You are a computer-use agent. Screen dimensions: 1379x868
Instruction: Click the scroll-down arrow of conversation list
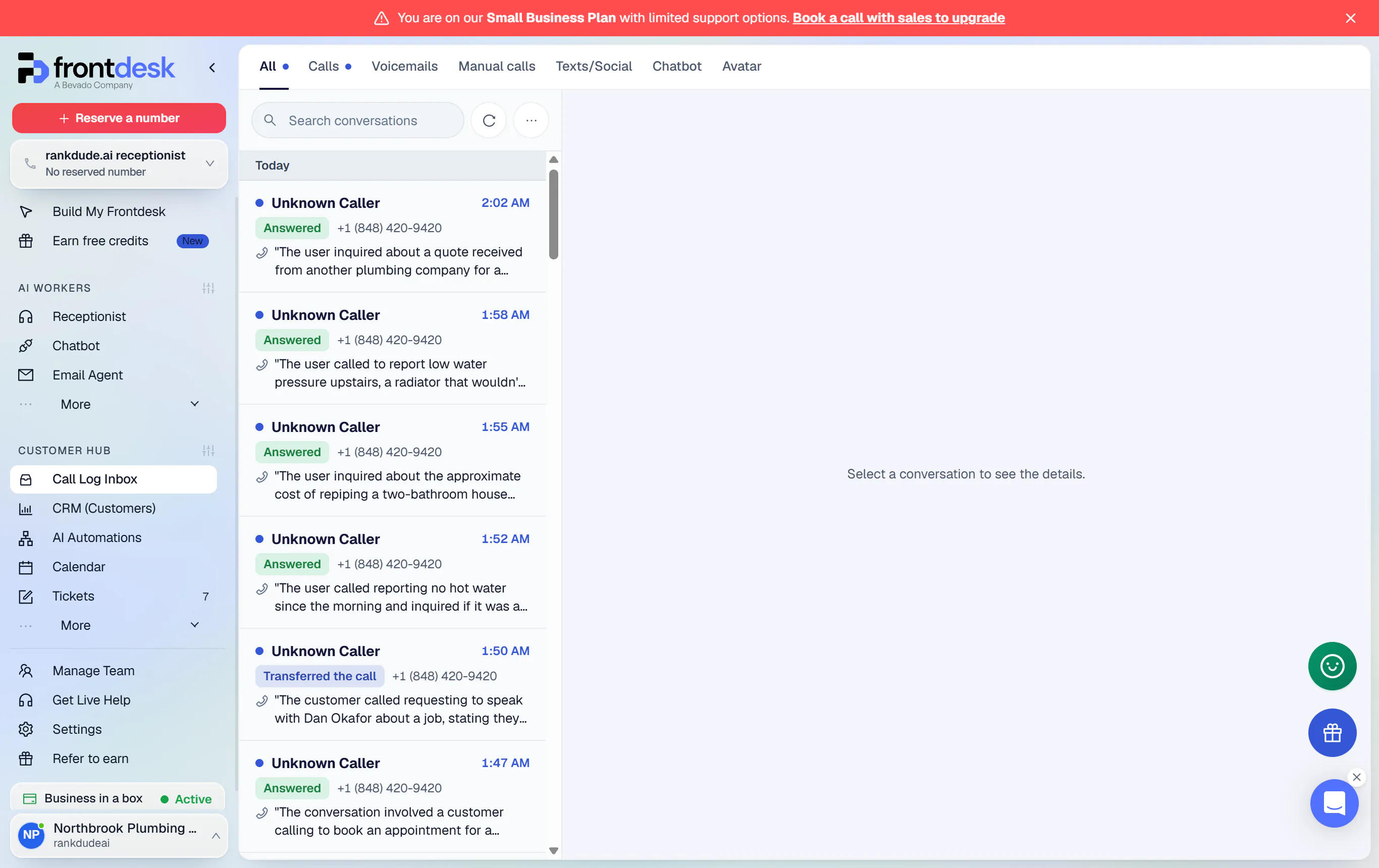(x=553, y=850)
